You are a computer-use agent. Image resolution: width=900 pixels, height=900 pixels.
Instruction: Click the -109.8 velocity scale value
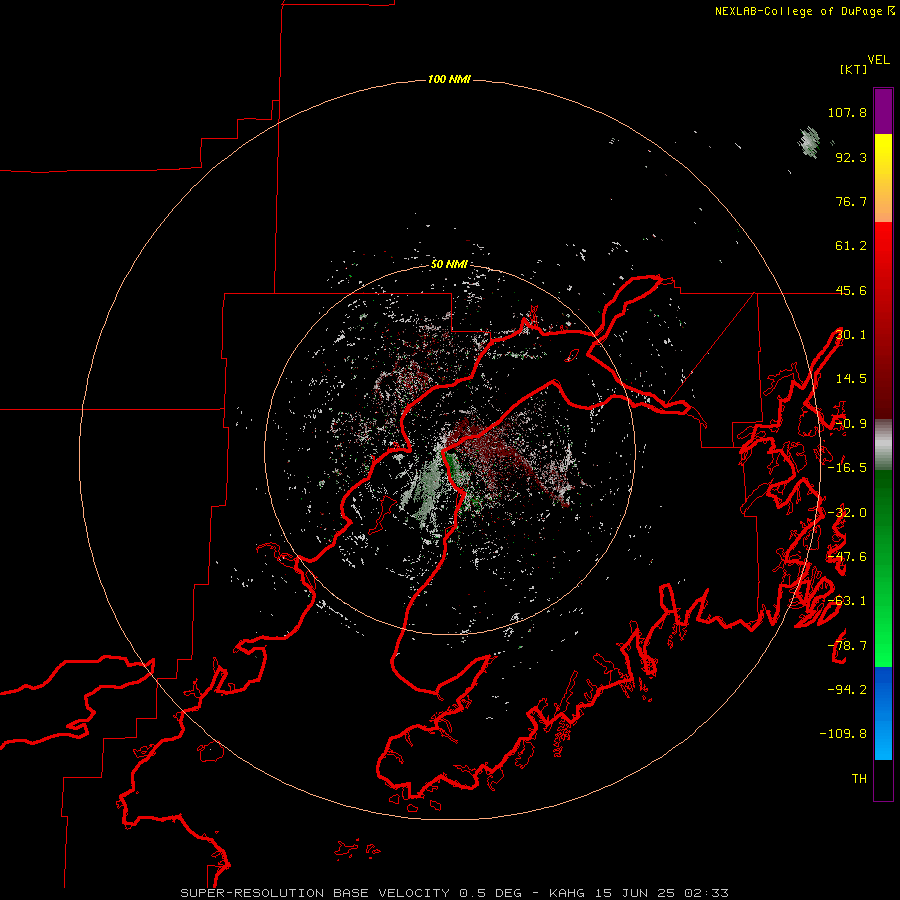(x=843, y=734)
